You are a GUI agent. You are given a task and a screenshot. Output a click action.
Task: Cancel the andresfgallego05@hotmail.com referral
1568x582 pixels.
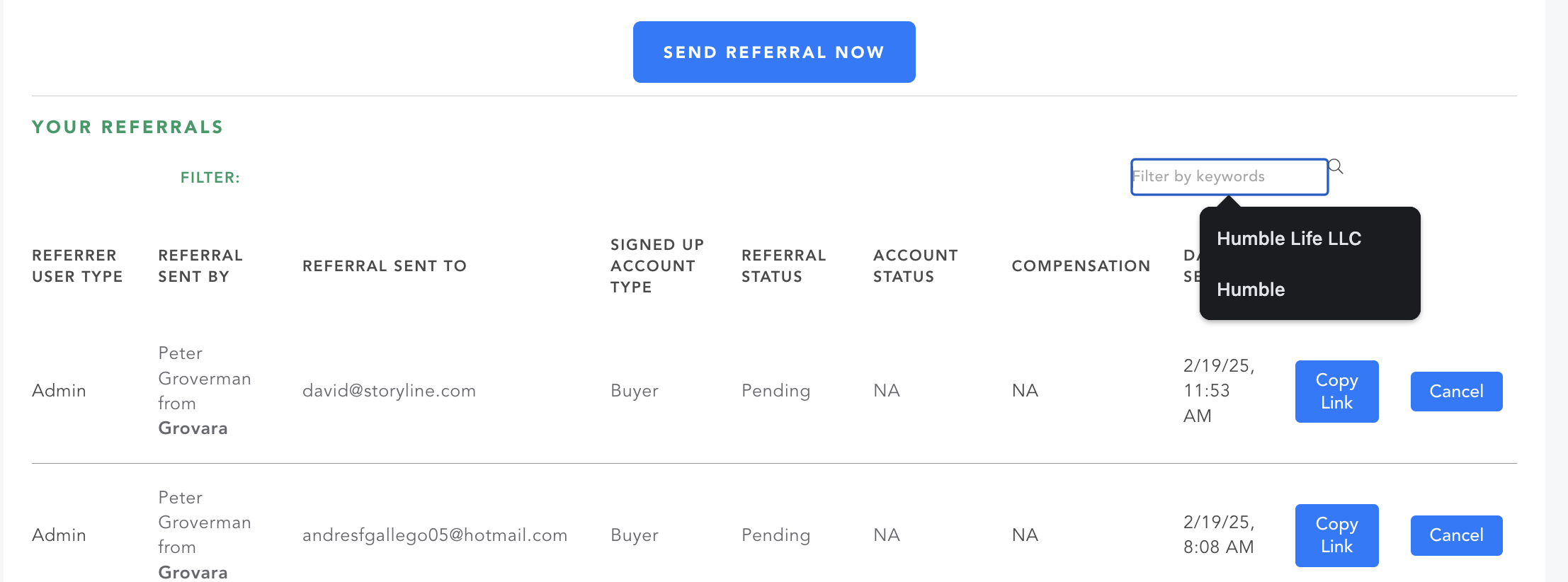[x=1457, y=535]
